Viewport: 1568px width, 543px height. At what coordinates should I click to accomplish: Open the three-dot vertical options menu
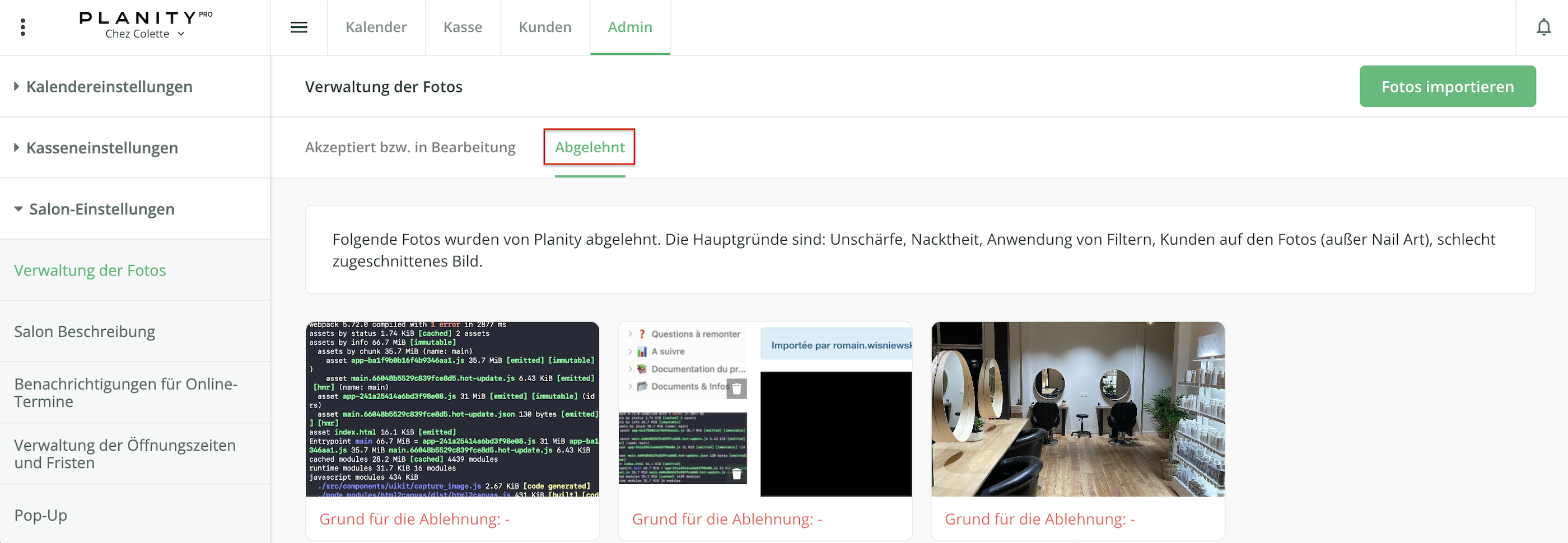point(23,27)
